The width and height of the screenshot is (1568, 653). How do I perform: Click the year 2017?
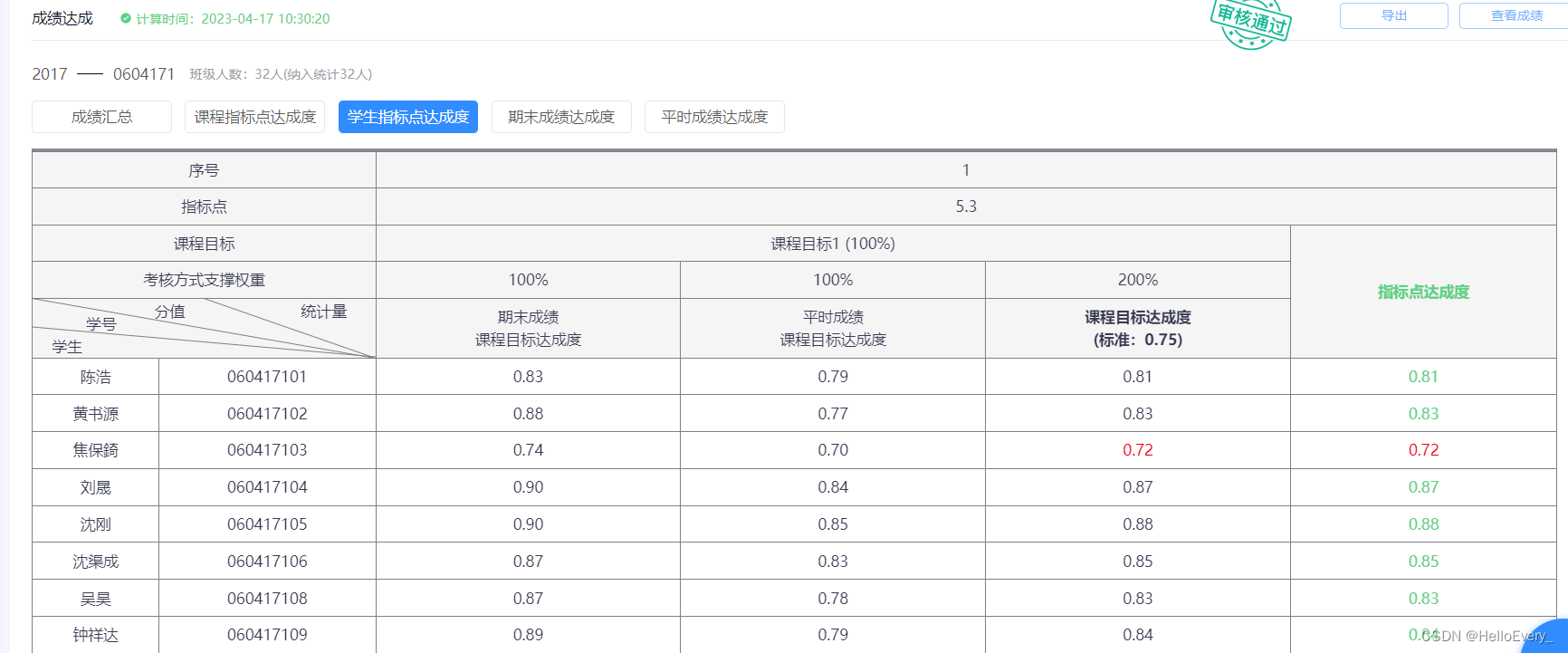tap(50, 74)
